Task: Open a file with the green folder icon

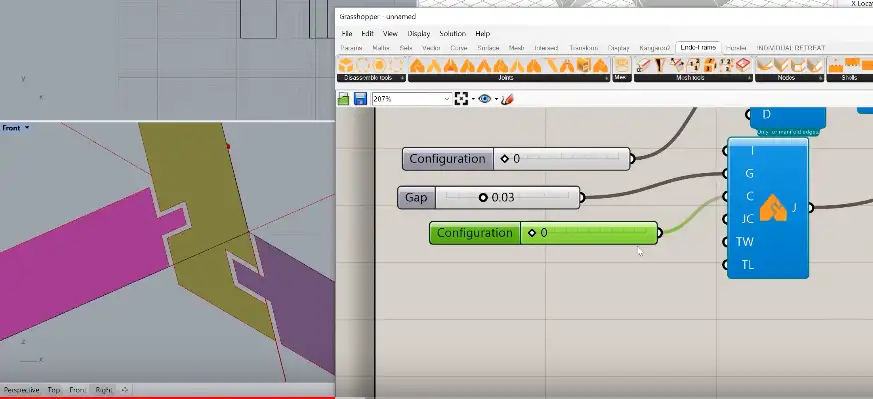Action: [344, 99]
